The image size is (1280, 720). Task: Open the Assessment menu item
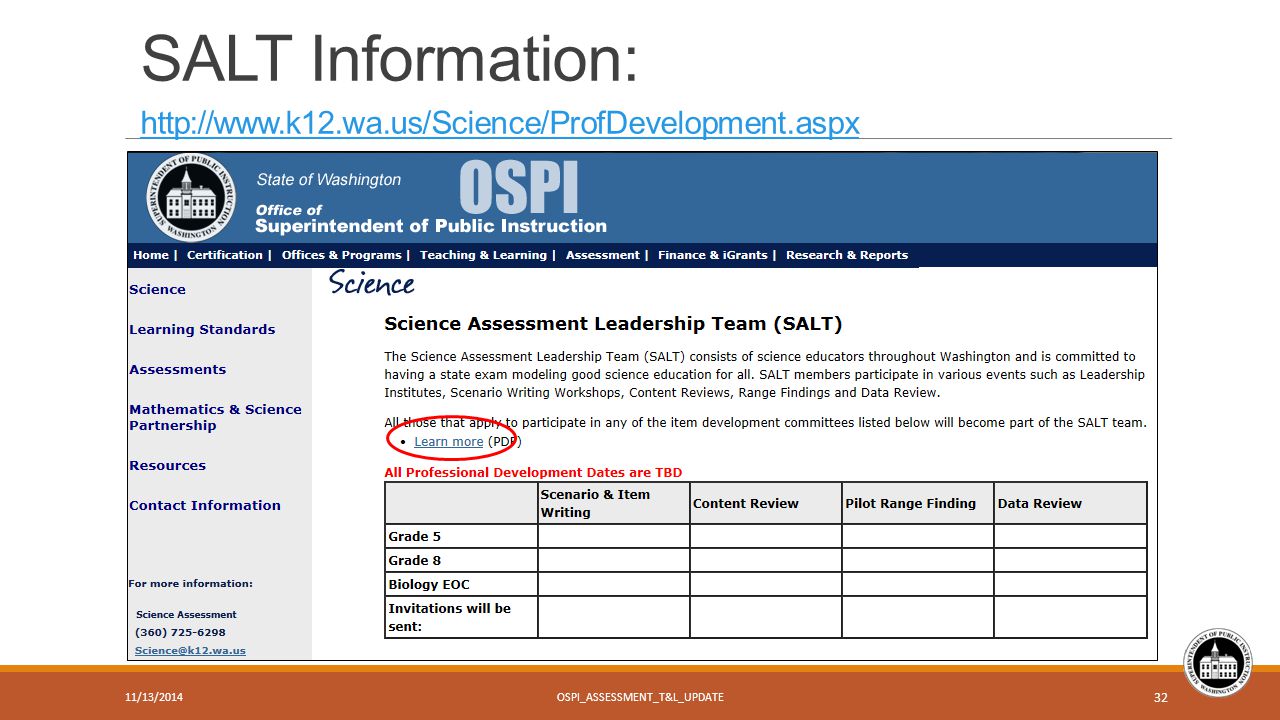(x=602, y=255)
